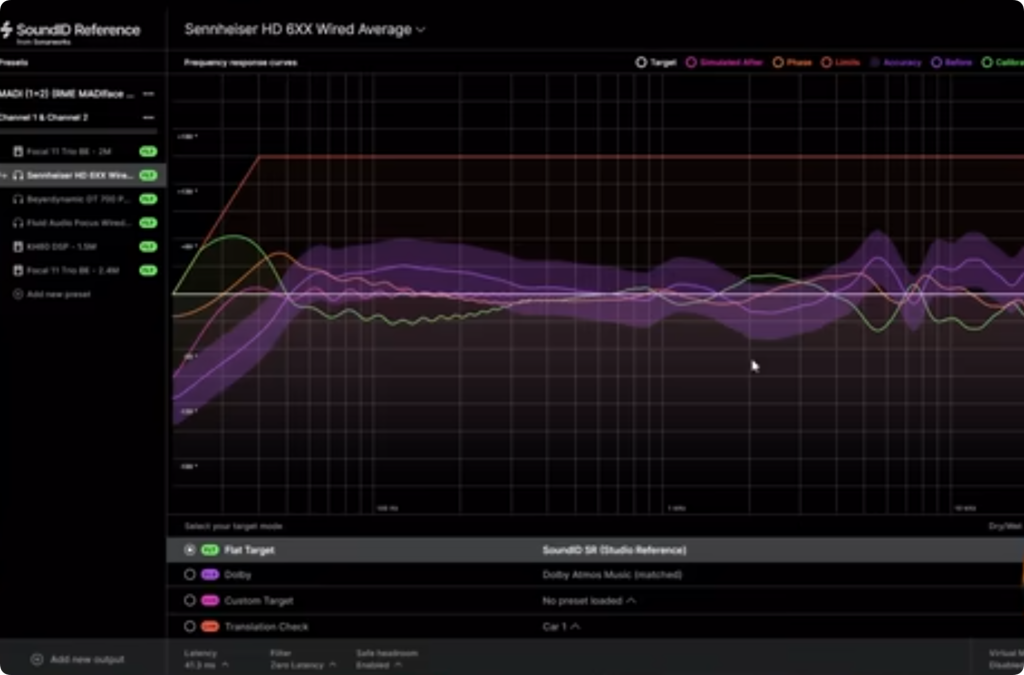Image resolution: width=1024 pixels, height=675 pixels.
Task: Click the green FLT badge on KH80 DSP preset
Action: tap(148, 247)
